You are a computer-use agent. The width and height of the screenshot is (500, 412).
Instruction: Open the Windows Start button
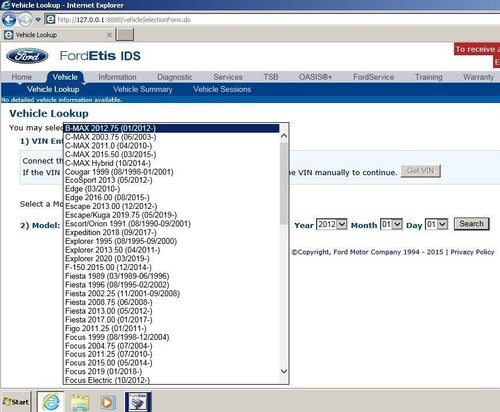16,402
